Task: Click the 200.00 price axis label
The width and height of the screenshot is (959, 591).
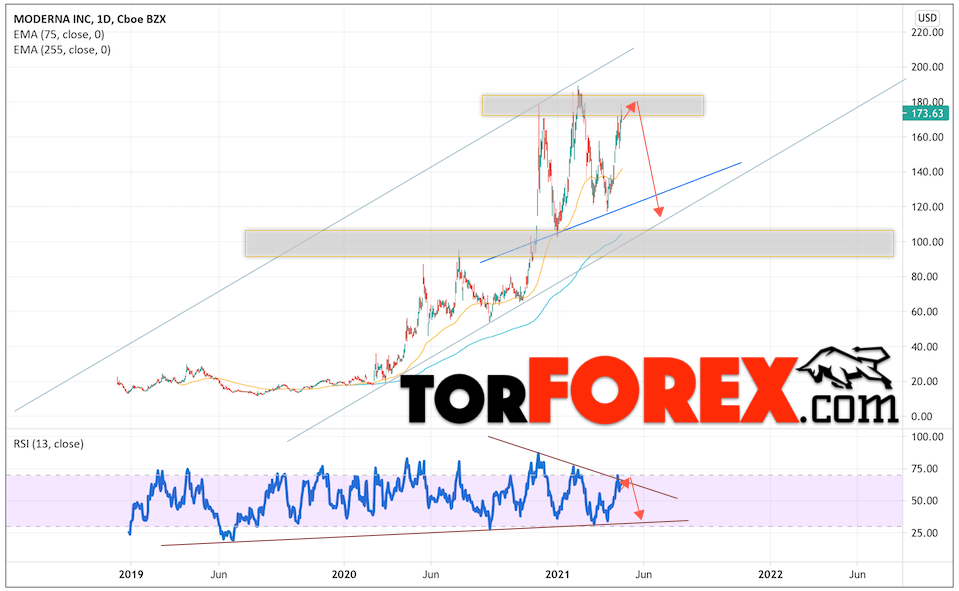Action: click(927, 67)
